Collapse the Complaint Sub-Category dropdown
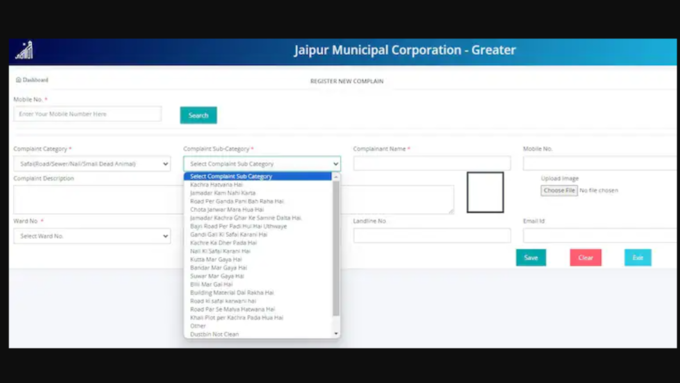The width and height of the screenshot is (680, 383). pos(262,164)
